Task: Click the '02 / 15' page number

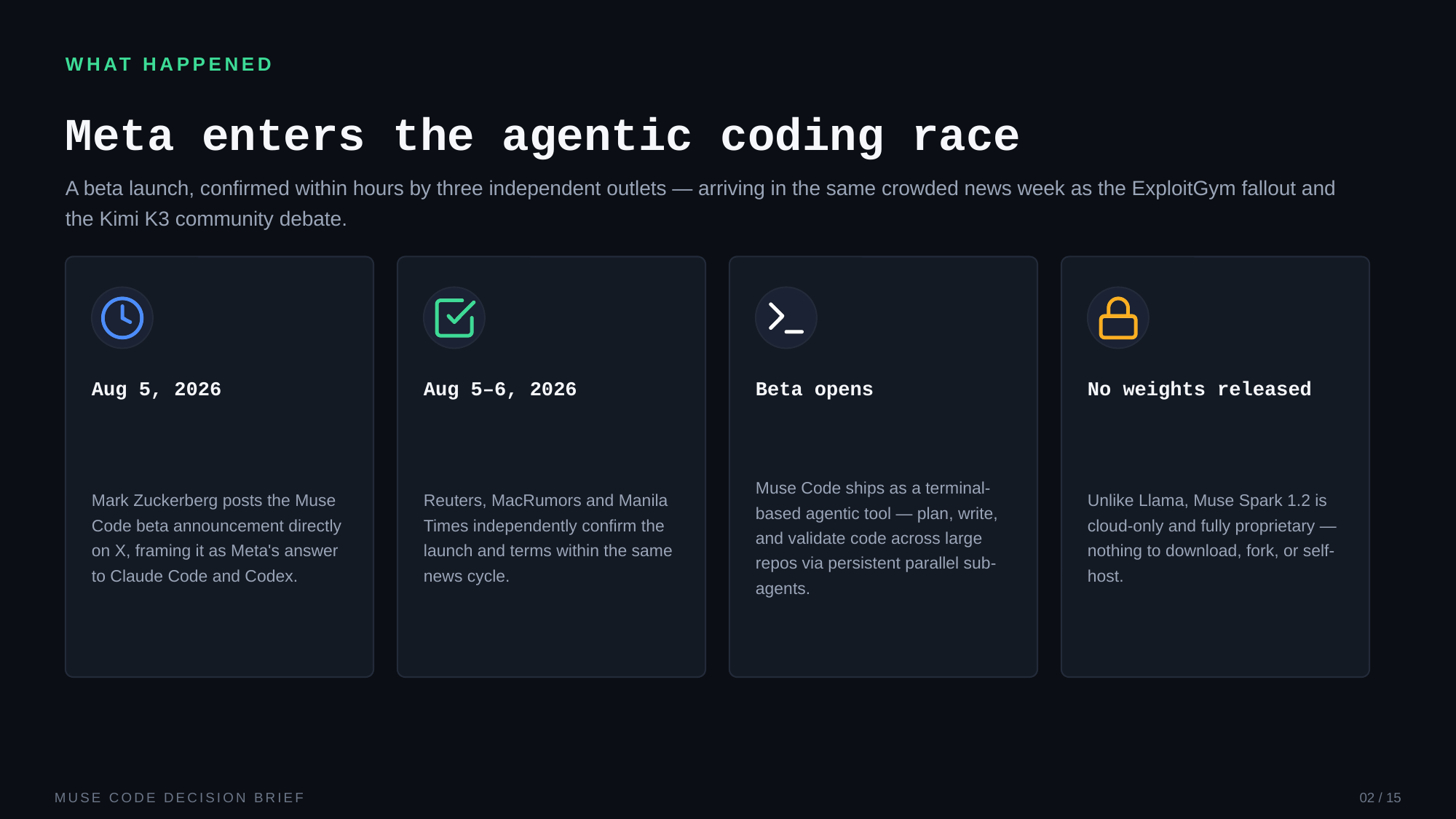Action: pos(1380,798)
